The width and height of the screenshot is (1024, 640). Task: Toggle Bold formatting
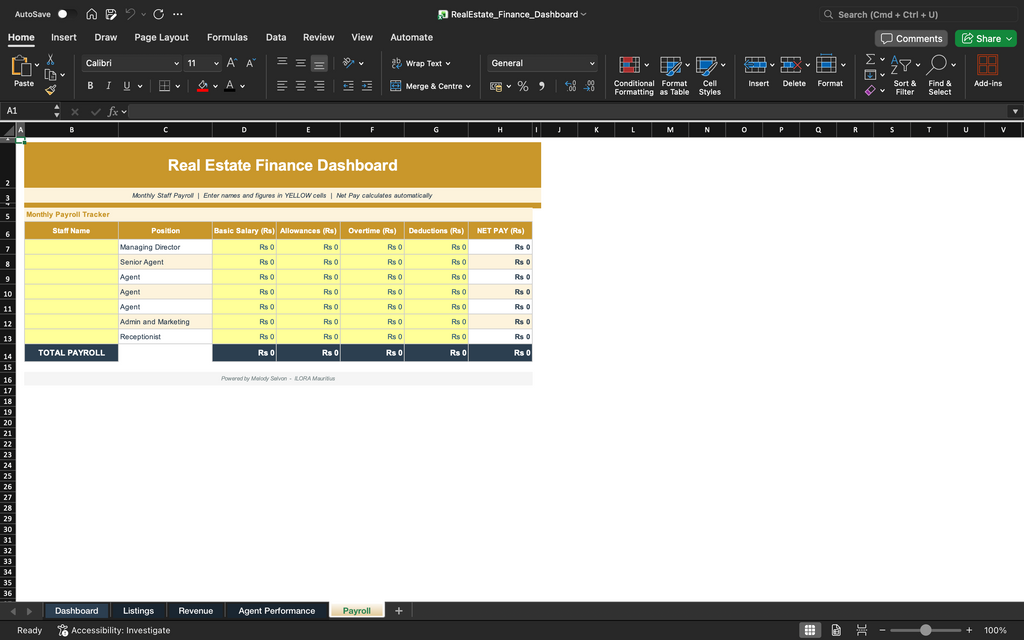click(90, 86)
